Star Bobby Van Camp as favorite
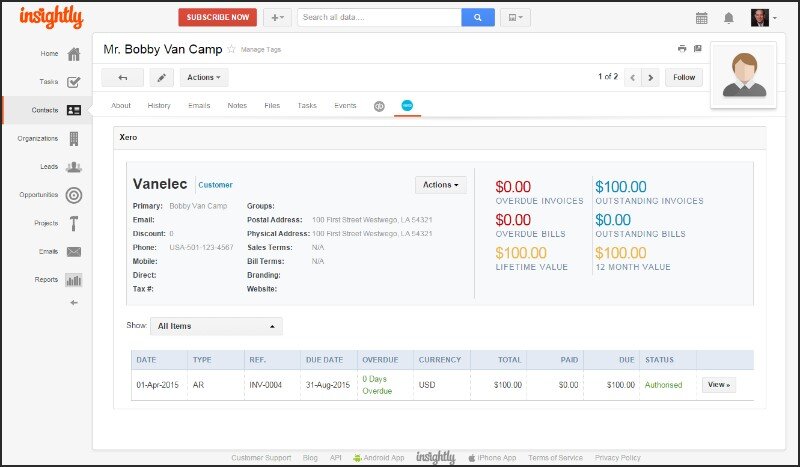Screen dimensions: 800x467 pyautogui.click(x=232, y=48)
